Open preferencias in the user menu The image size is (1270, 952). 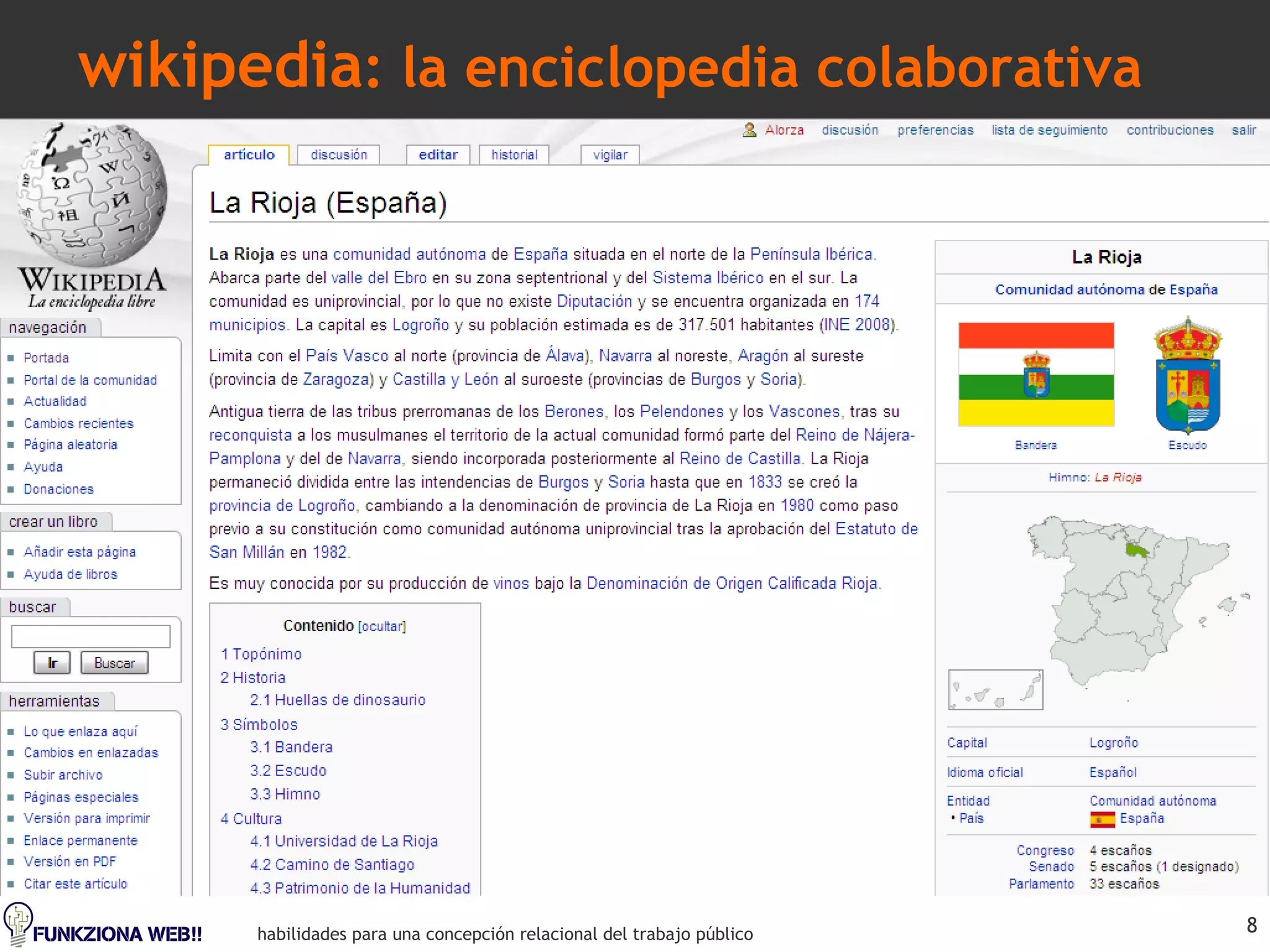point(935,130)
